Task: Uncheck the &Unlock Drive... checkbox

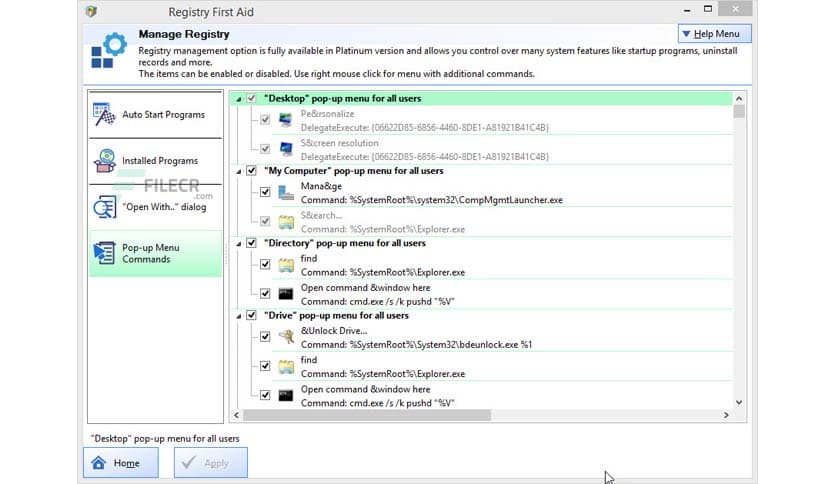Action: [x=265, y=337]
